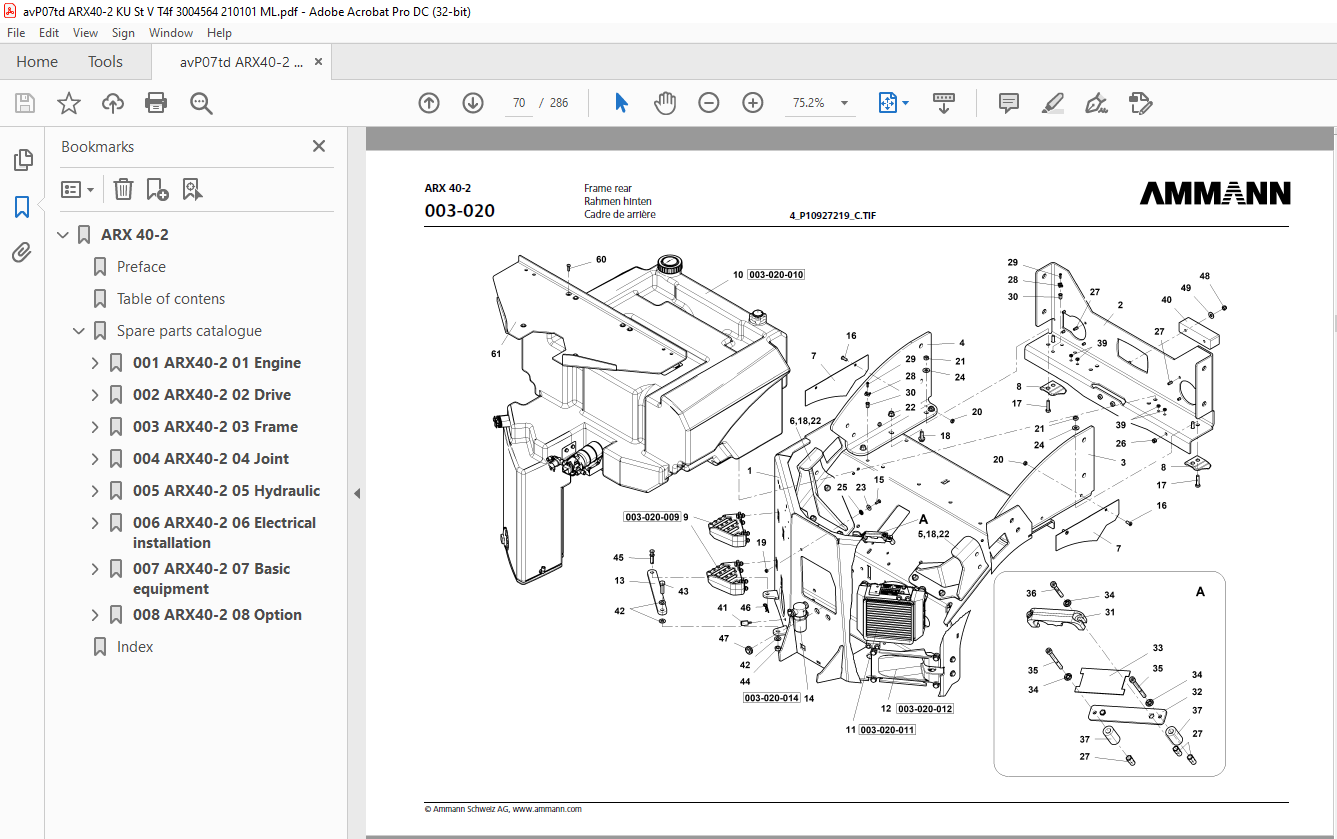Open the Page Thumbnails panel
Screen dimensions: 1337x839
tap(22, 159)
